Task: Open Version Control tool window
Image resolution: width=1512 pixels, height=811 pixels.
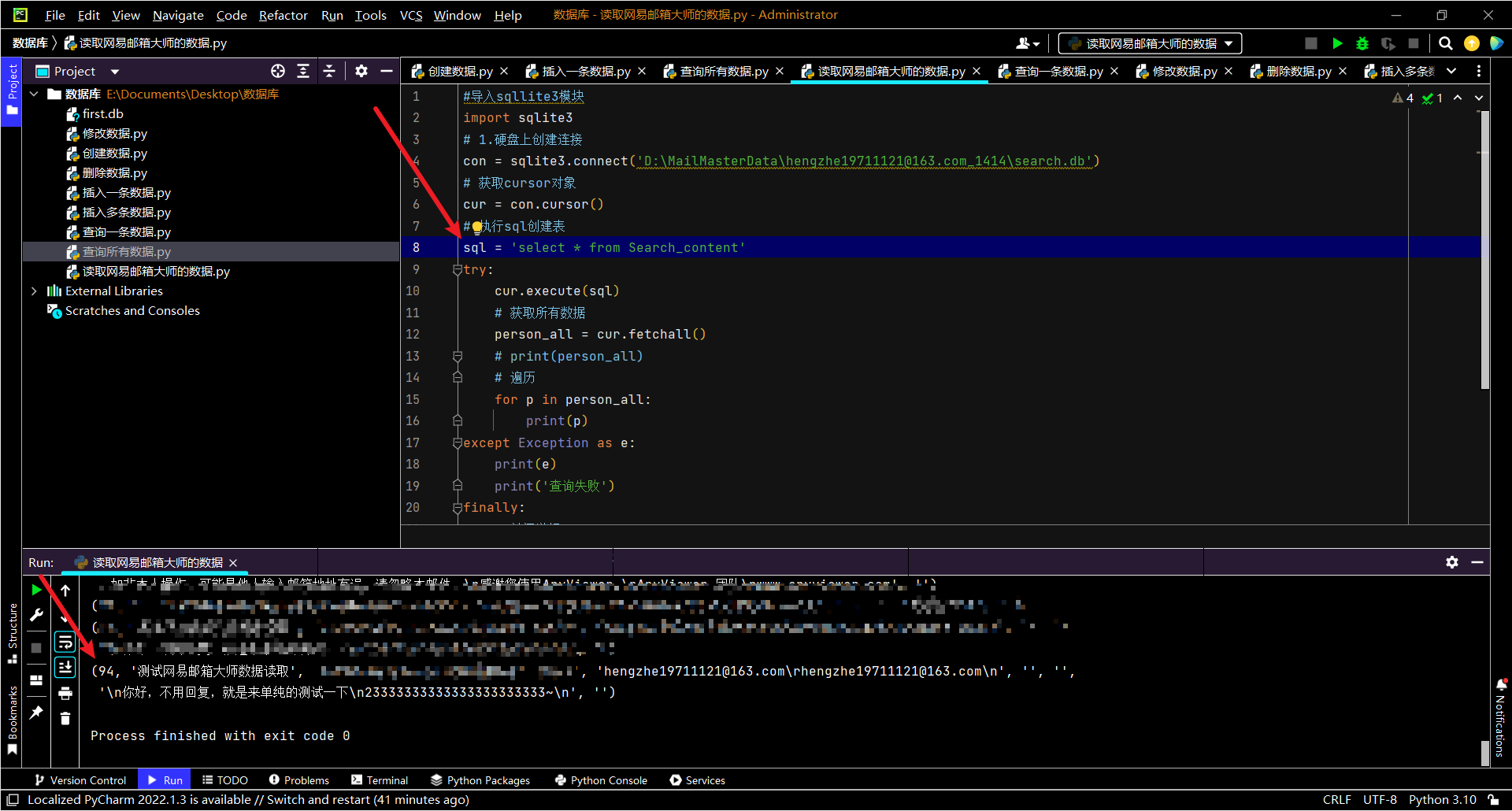Action: pos(80,780)
